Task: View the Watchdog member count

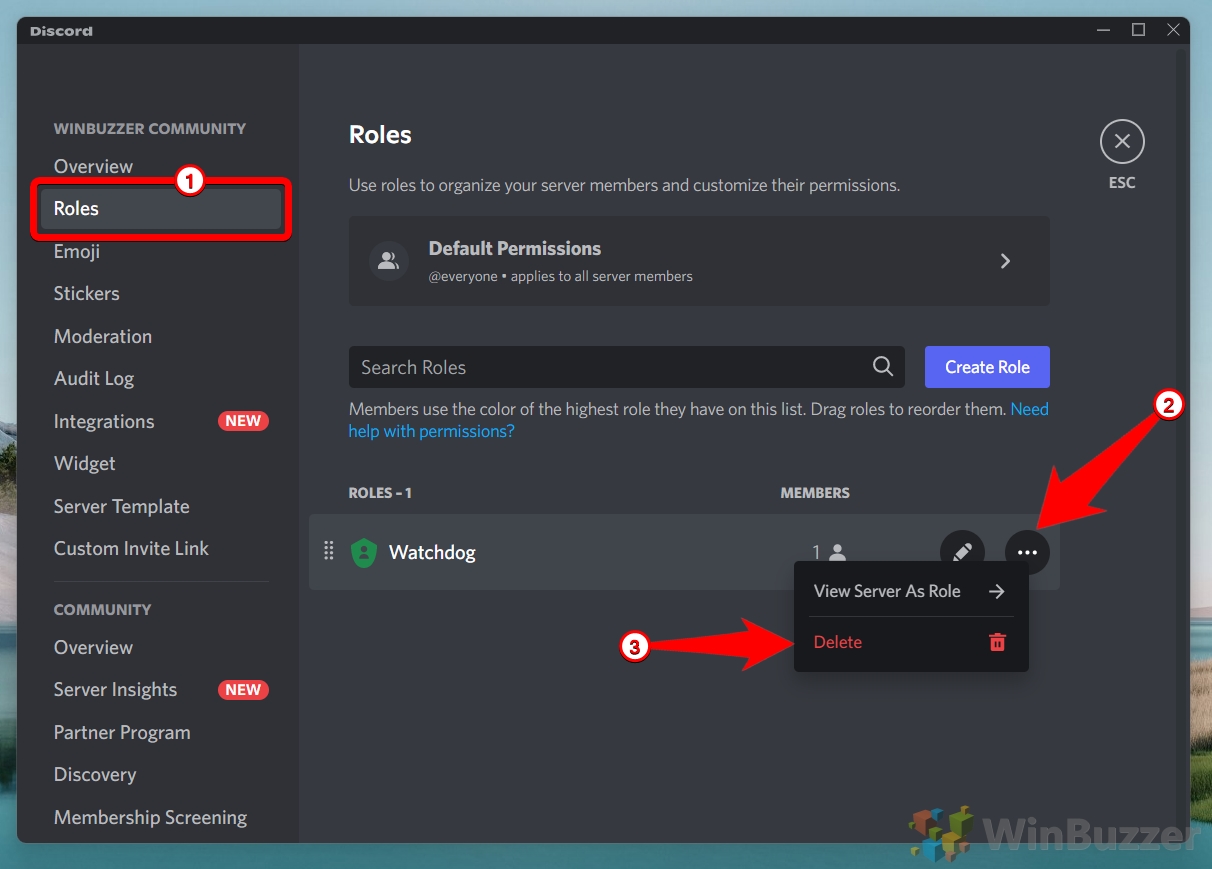Action: [x=829, y=552]
